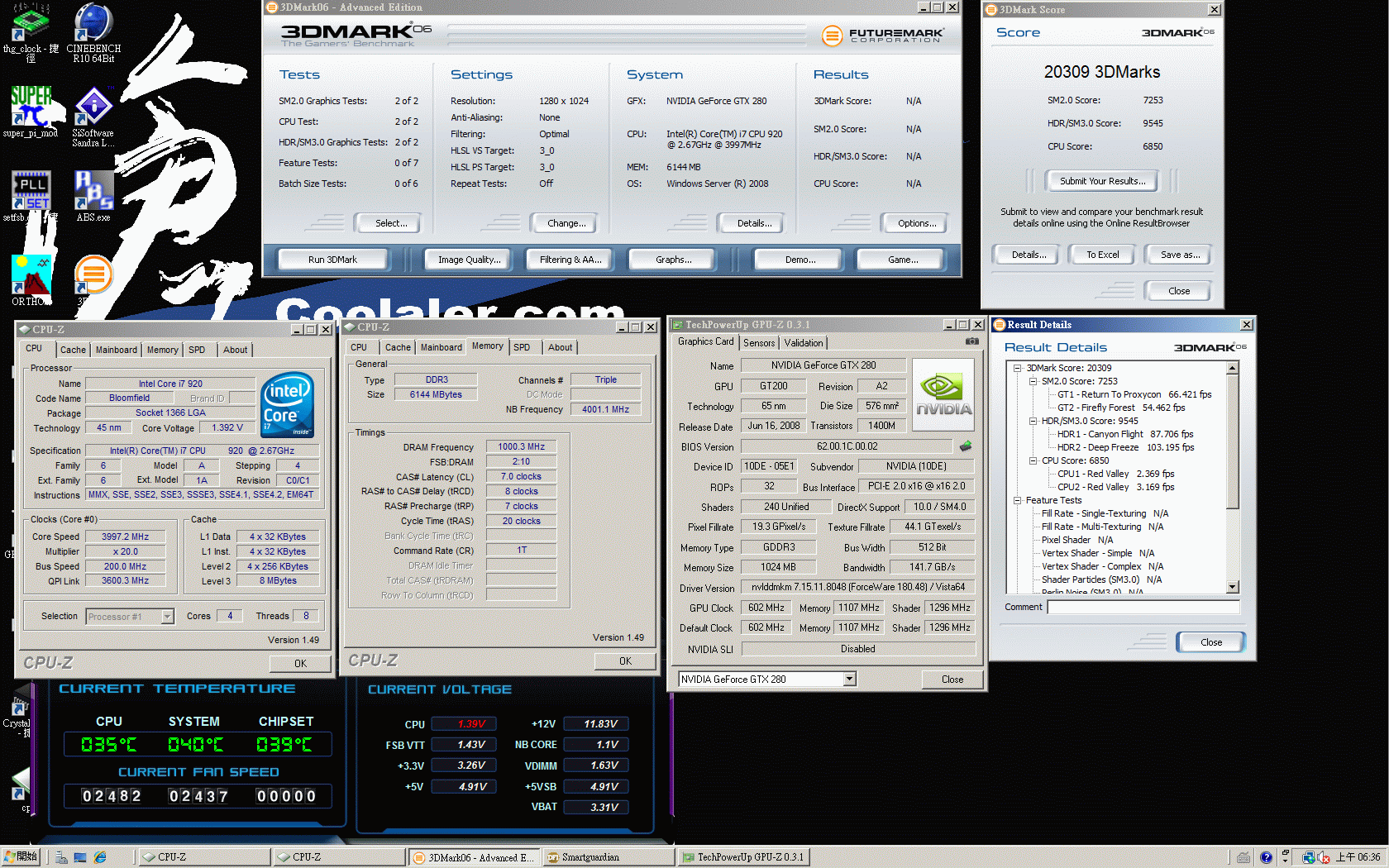Switch to the Validation tab in GPU-Z
Screen dimensions: 1389x868
(804, 343)
